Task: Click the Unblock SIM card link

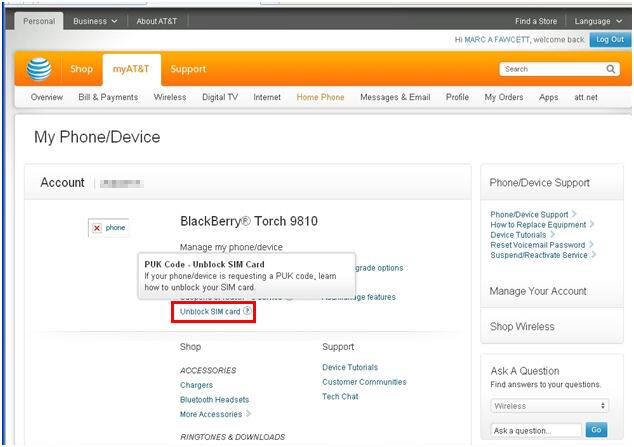Action: pyautogui.click(x=209, y=312)
